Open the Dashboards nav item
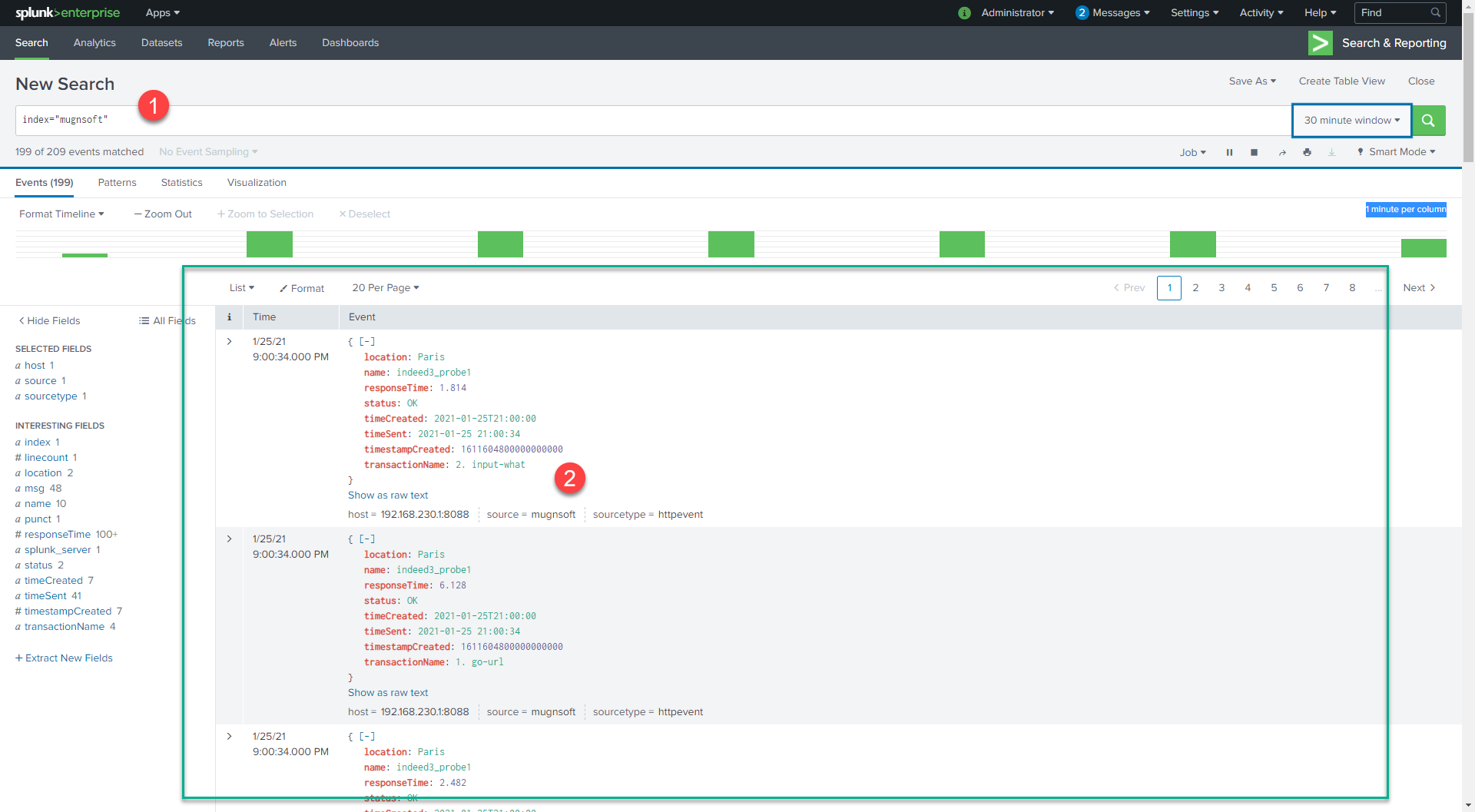Screen dimensions: 1475x812 350,43
